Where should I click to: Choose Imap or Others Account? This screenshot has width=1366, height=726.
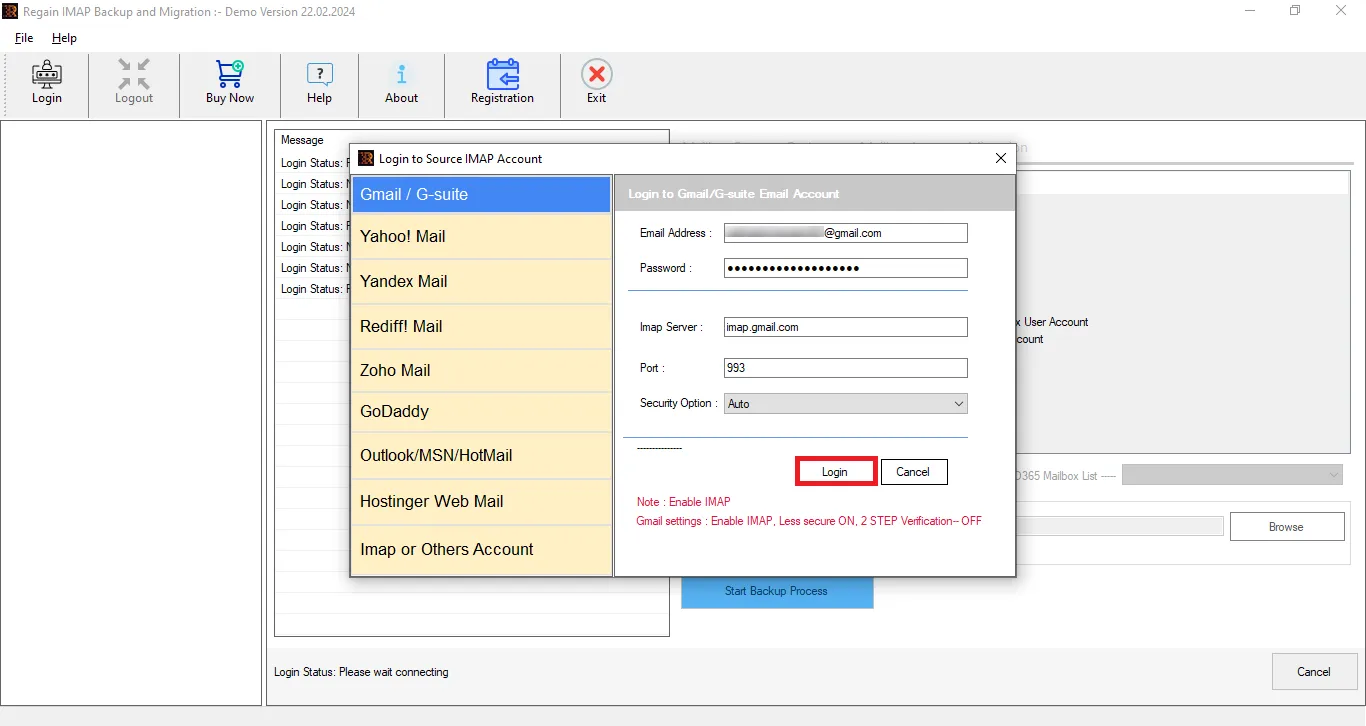(x=481, y=549)
